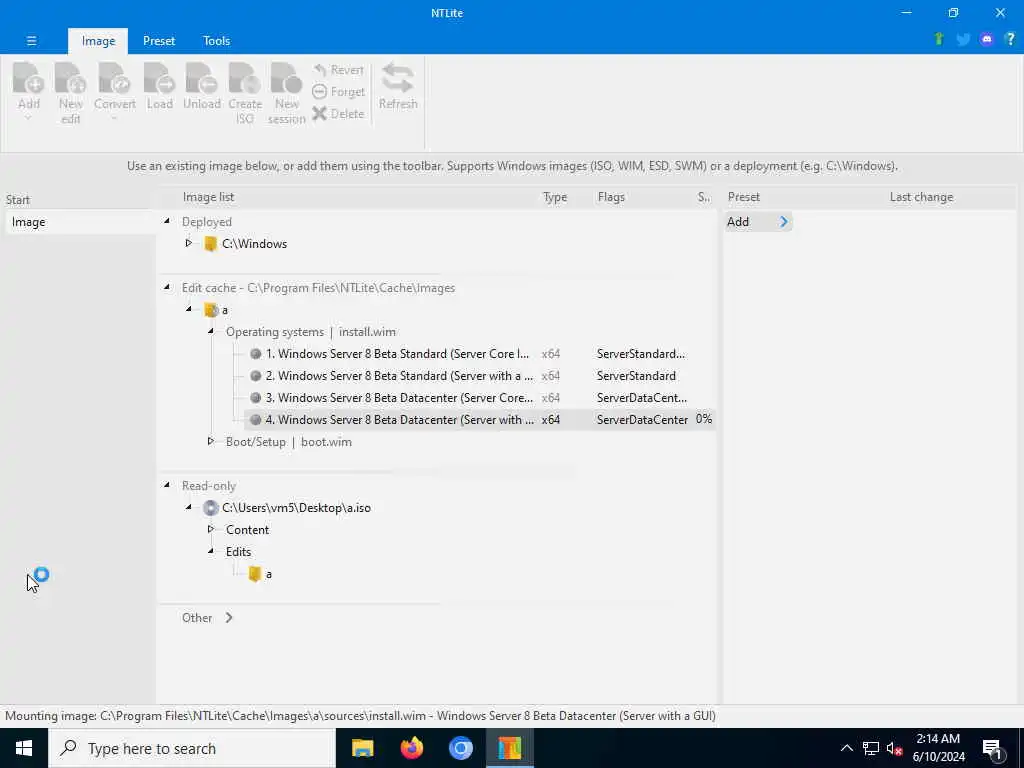Open the Discord link icon
This screenshot has width=1024, height=768.
tap(987, 39)
